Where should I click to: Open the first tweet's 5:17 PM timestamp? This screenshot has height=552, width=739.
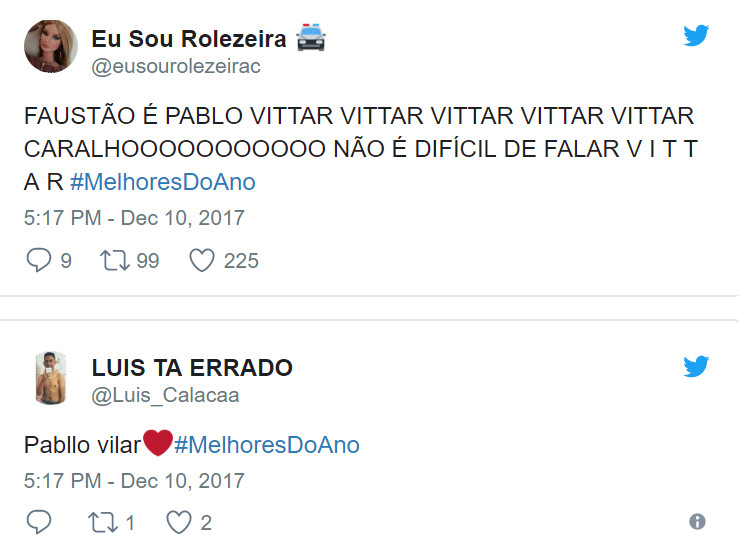134,217
